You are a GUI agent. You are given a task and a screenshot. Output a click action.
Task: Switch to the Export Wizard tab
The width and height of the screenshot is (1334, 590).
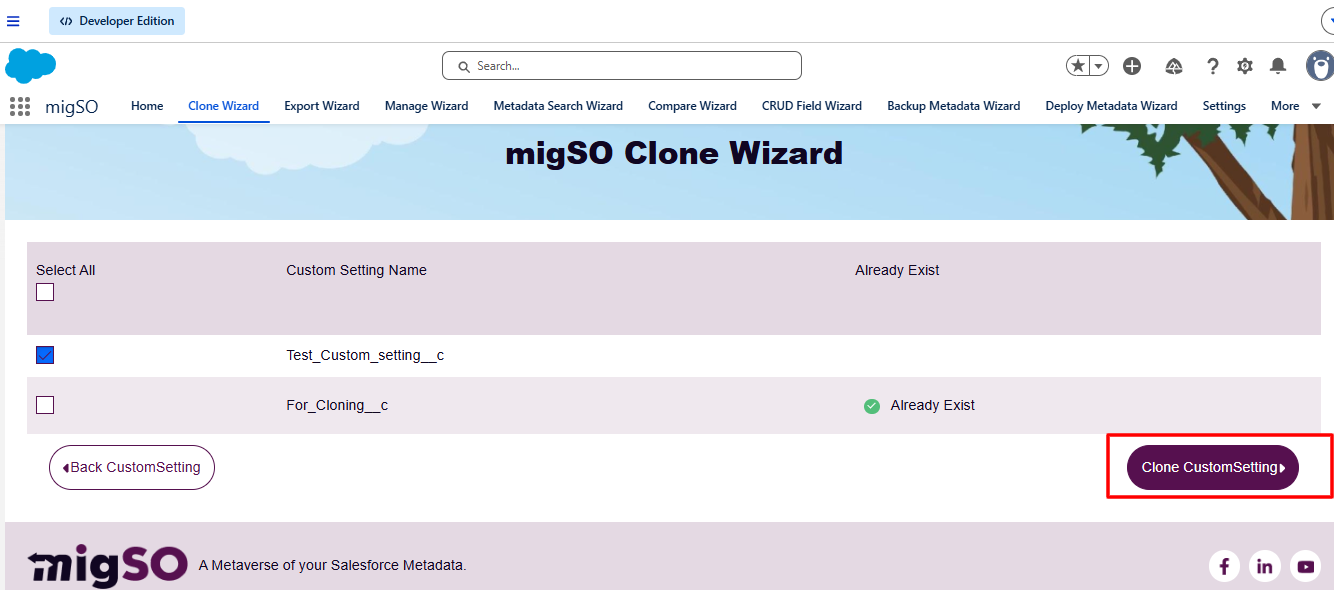[322, 106]
